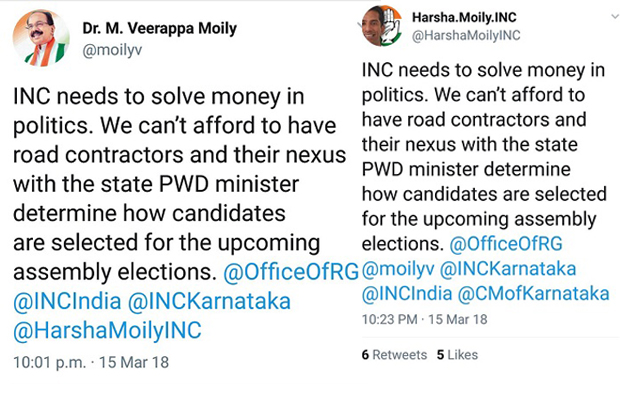Open the @CMofKarnataka mention
Screen dimensions: 620x400
click(x=533, y=293)
